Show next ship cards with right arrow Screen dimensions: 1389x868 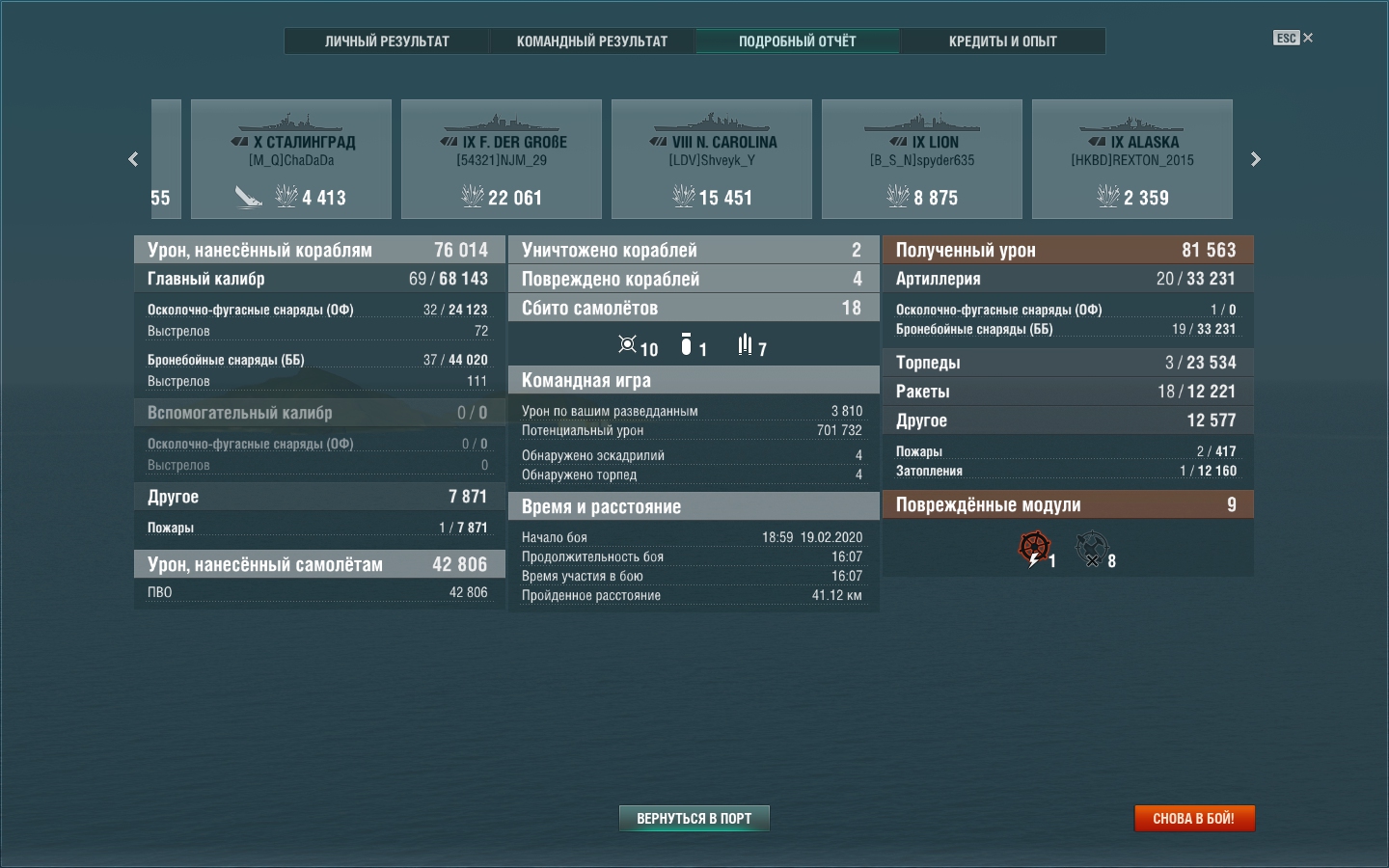click(1255, 159)
